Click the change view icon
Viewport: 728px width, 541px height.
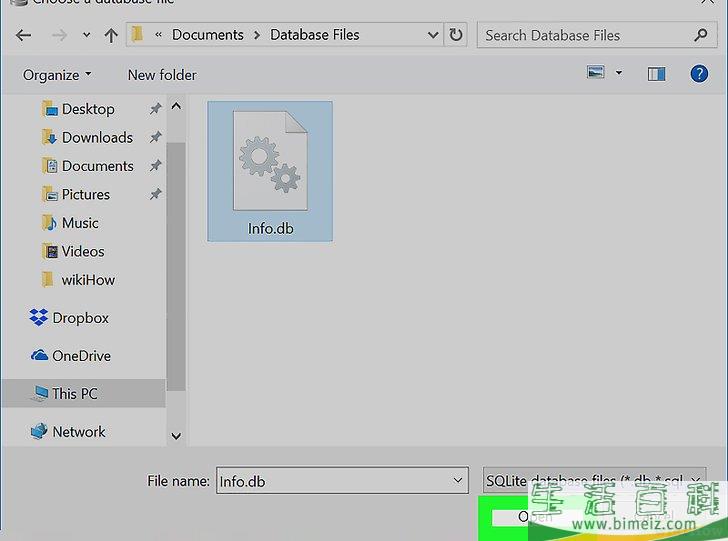point(597,74)
